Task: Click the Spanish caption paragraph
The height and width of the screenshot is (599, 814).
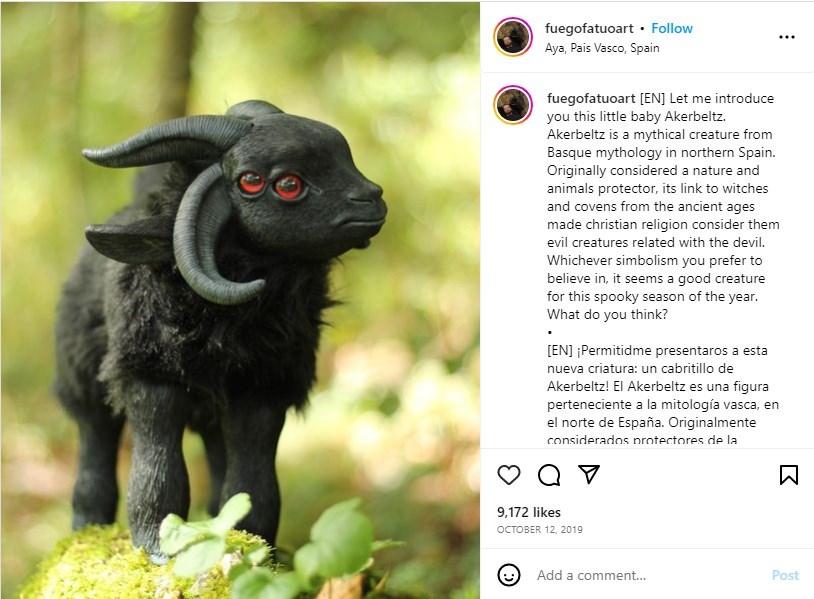Action: 663,395
